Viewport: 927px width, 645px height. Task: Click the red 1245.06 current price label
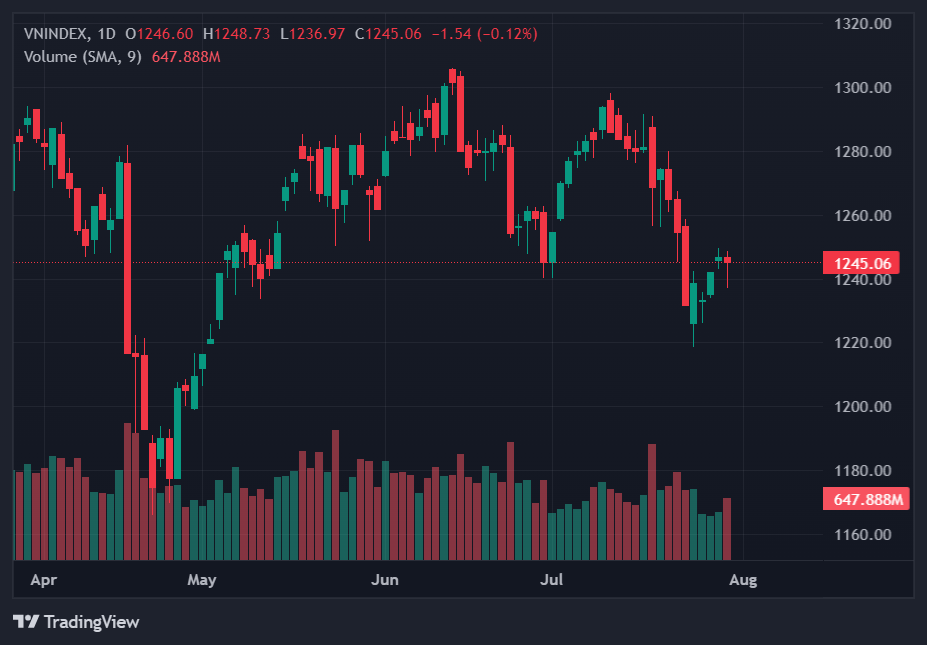[860, 263]
